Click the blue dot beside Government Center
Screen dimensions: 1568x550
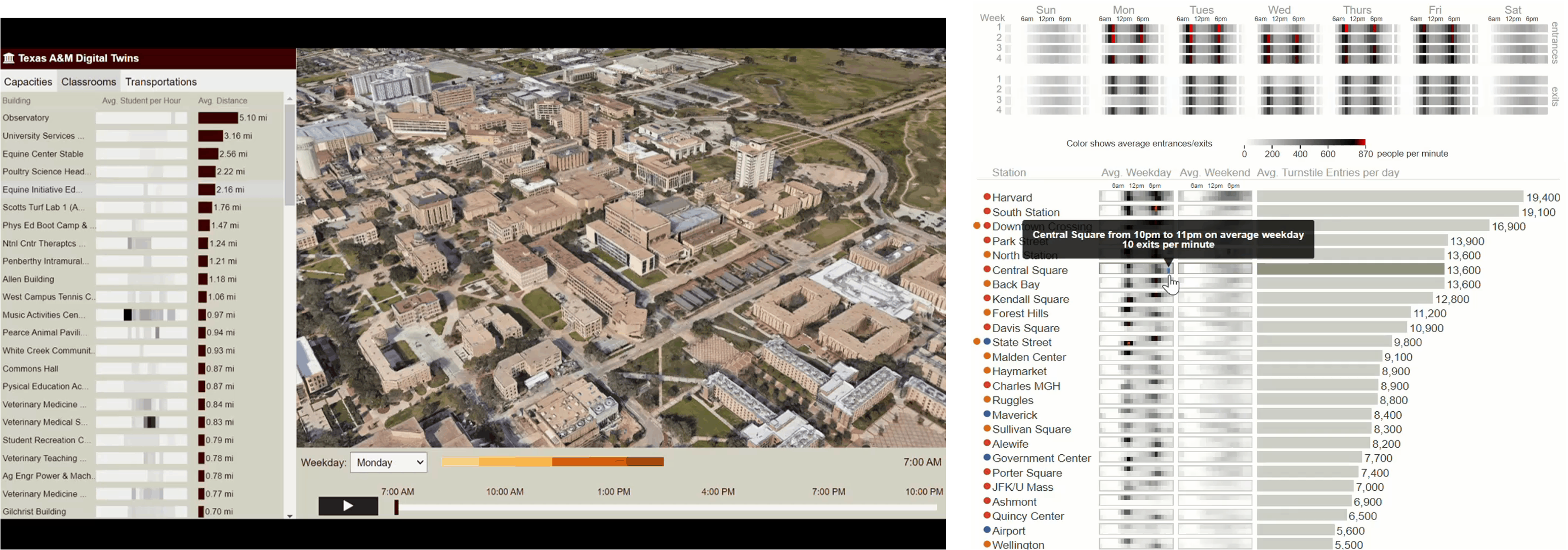click(986, 457)
